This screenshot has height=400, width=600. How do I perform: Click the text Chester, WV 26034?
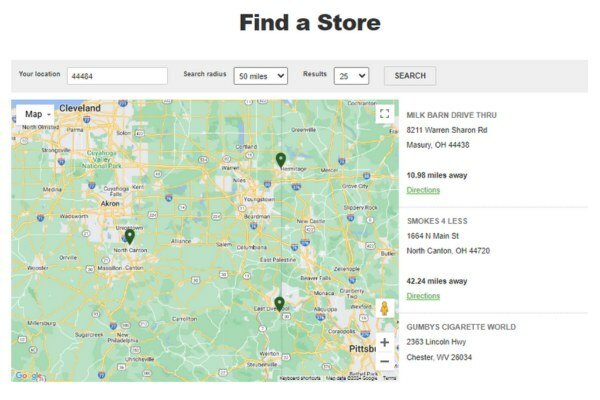[x=439, y=358]
